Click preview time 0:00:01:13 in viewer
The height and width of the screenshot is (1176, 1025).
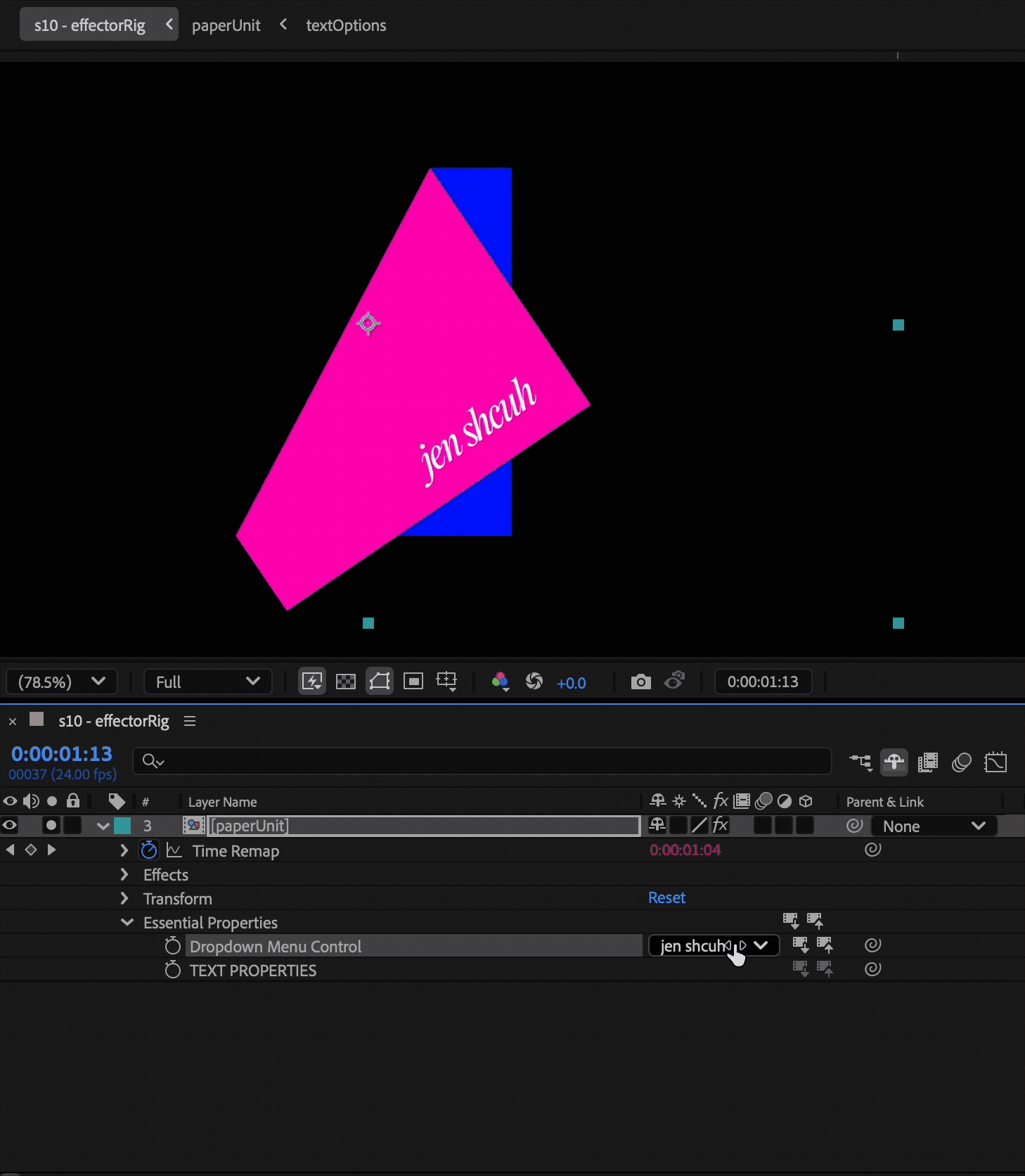pyautogui.click(x=763, y=682)
